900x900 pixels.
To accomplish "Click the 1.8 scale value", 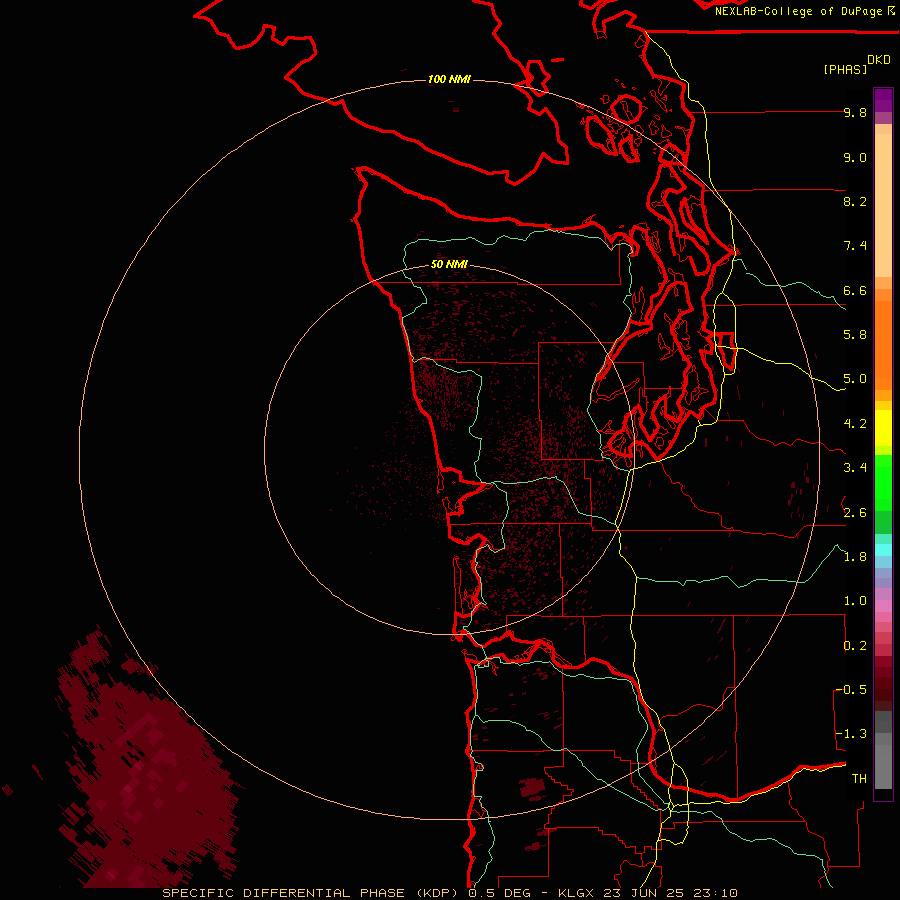I will pos(855,557).
